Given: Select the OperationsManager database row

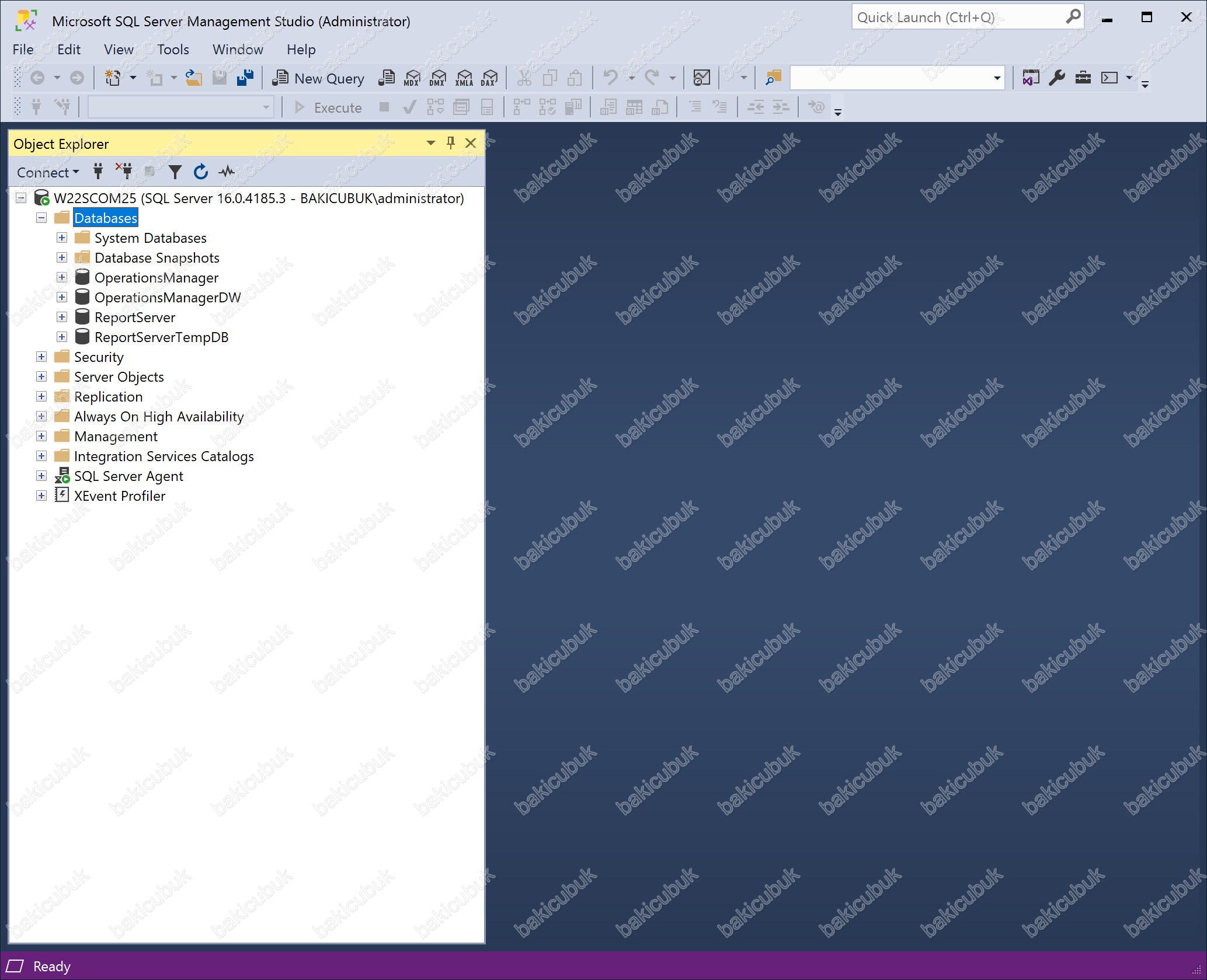Looking at the screenshot, I should 156,278.
